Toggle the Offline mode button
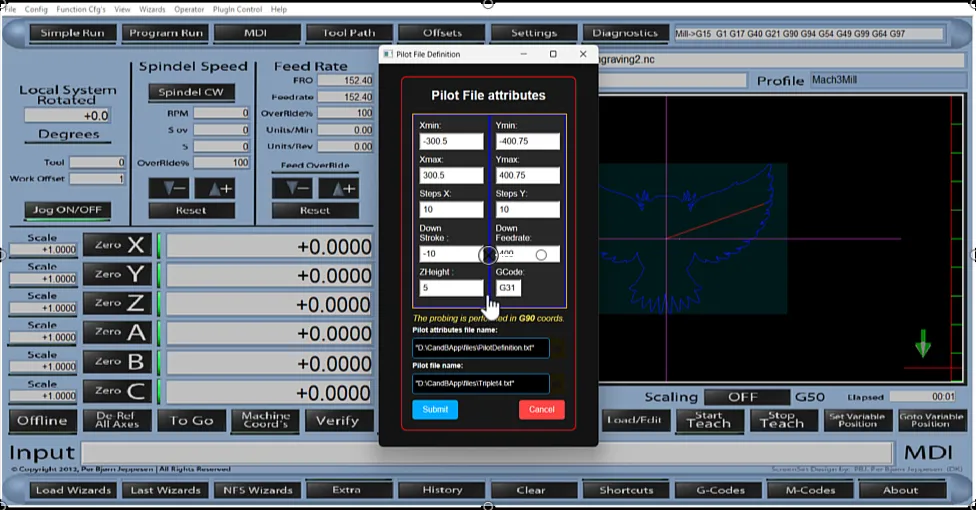This screenshot has height=510, width=976. tap(42, 420)
